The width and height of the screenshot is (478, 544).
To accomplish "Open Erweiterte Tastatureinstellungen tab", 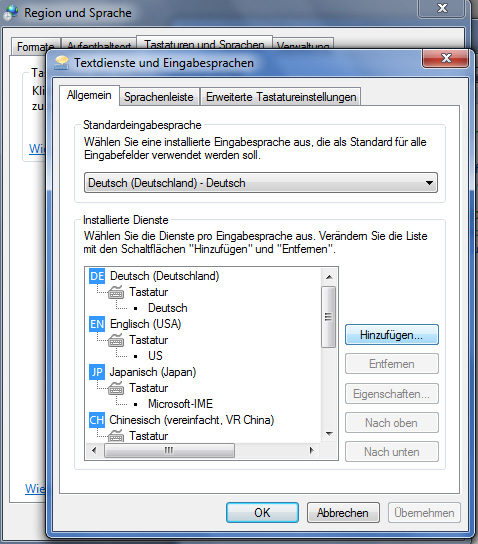I will 281,97.
